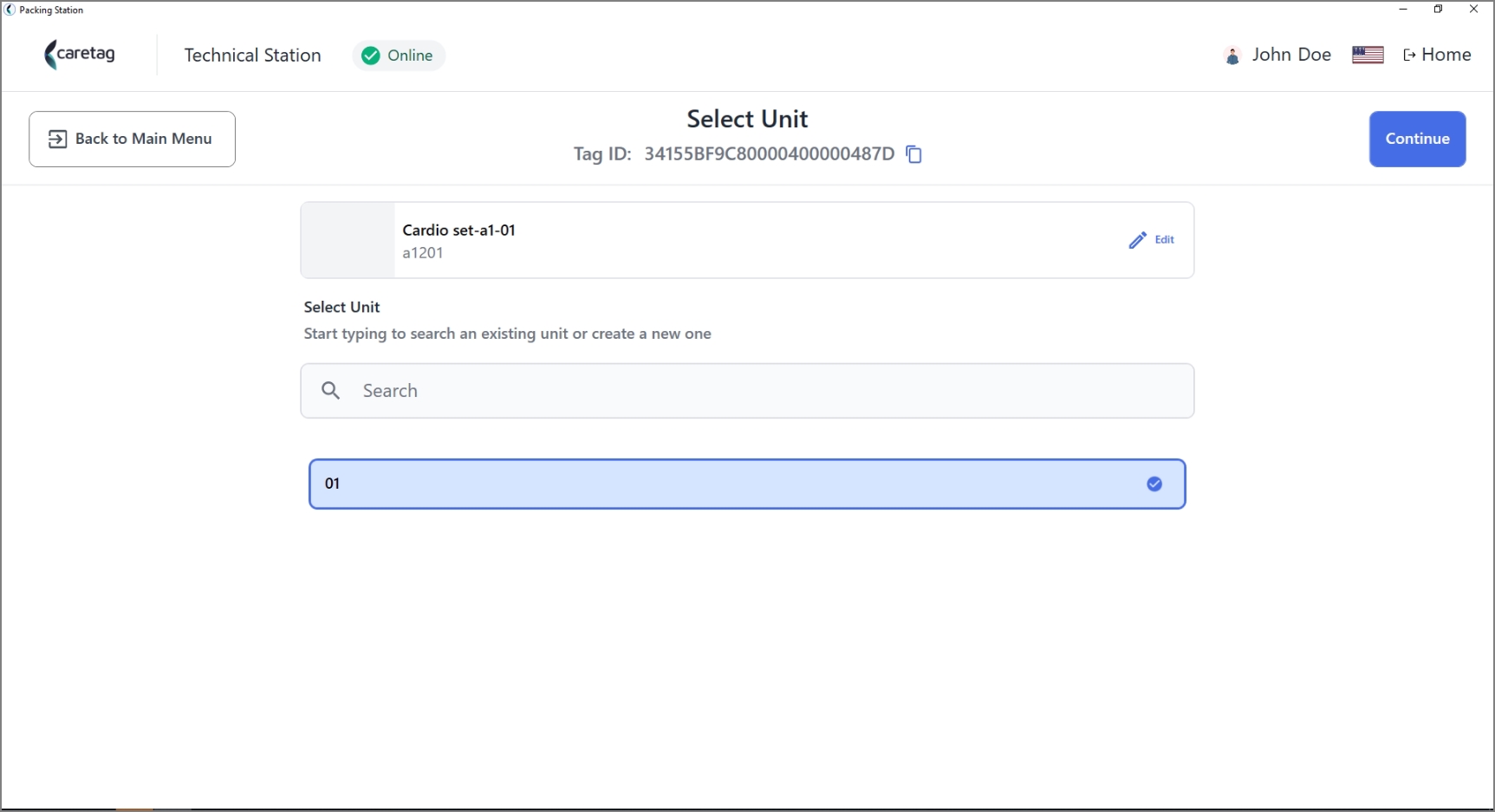Select unit 01 row
1495x812 pixels.
tap(747, 484)
